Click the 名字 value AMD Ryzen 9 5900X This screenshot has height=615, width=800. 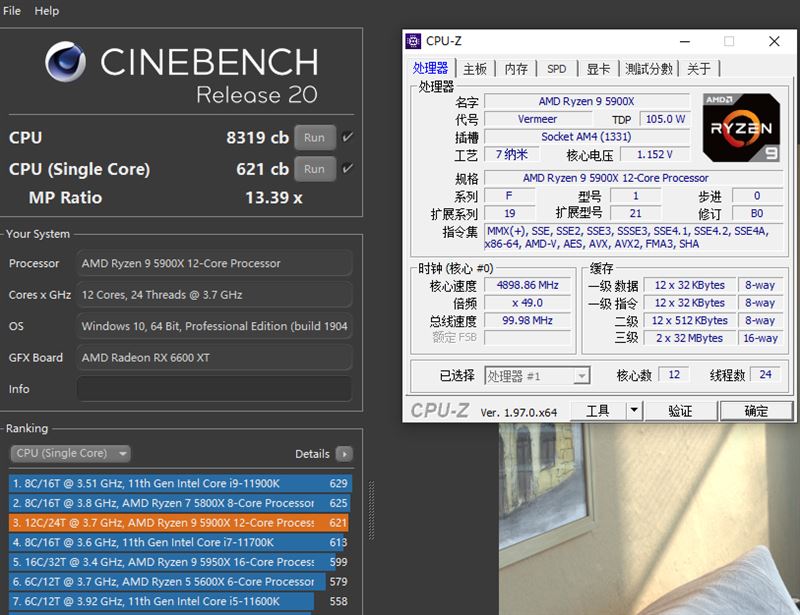(586, 101)
